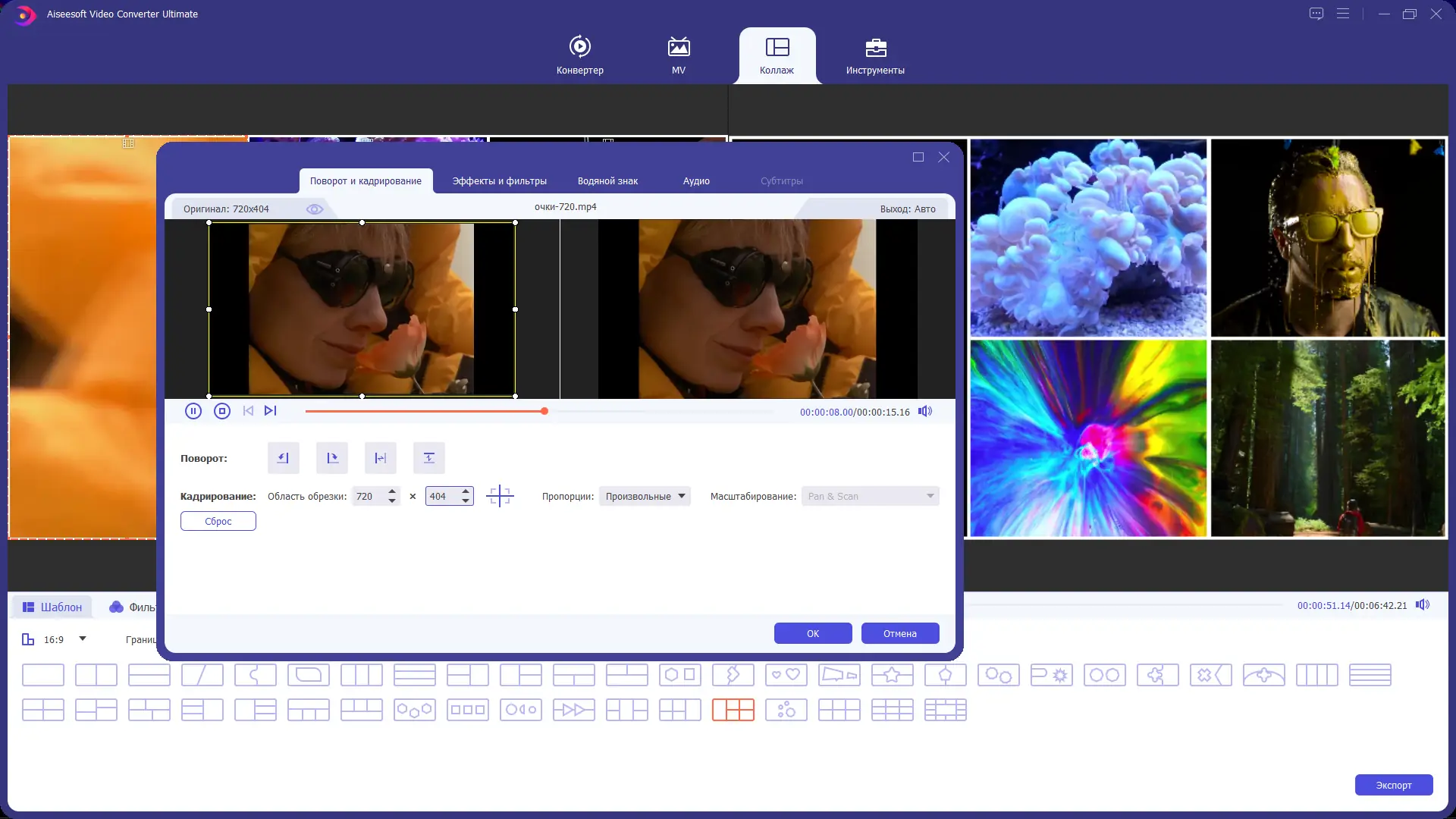Viewport: 1456px width, 819px height.
Task: Click the Сброс button to reset cropping
Action: pyautogui.click(x=218, y=521)
